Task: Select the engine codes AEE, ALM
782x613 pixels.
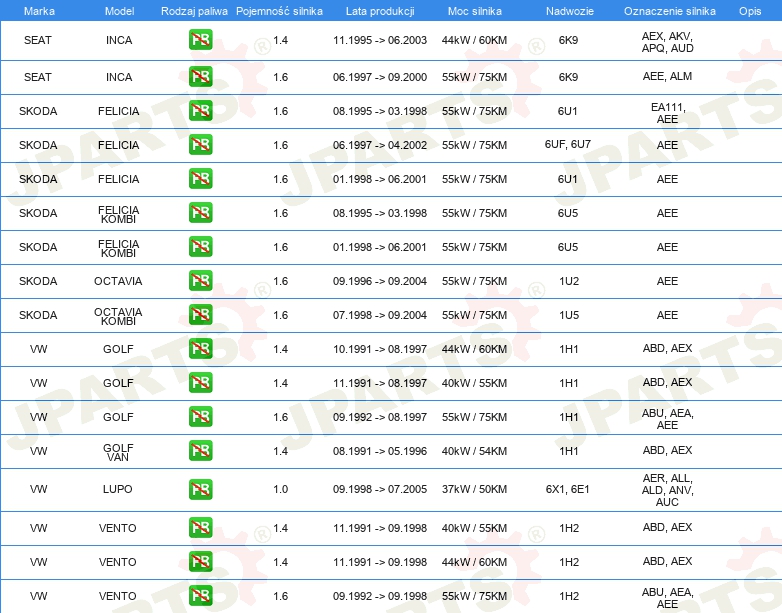Action: (667, 76)
